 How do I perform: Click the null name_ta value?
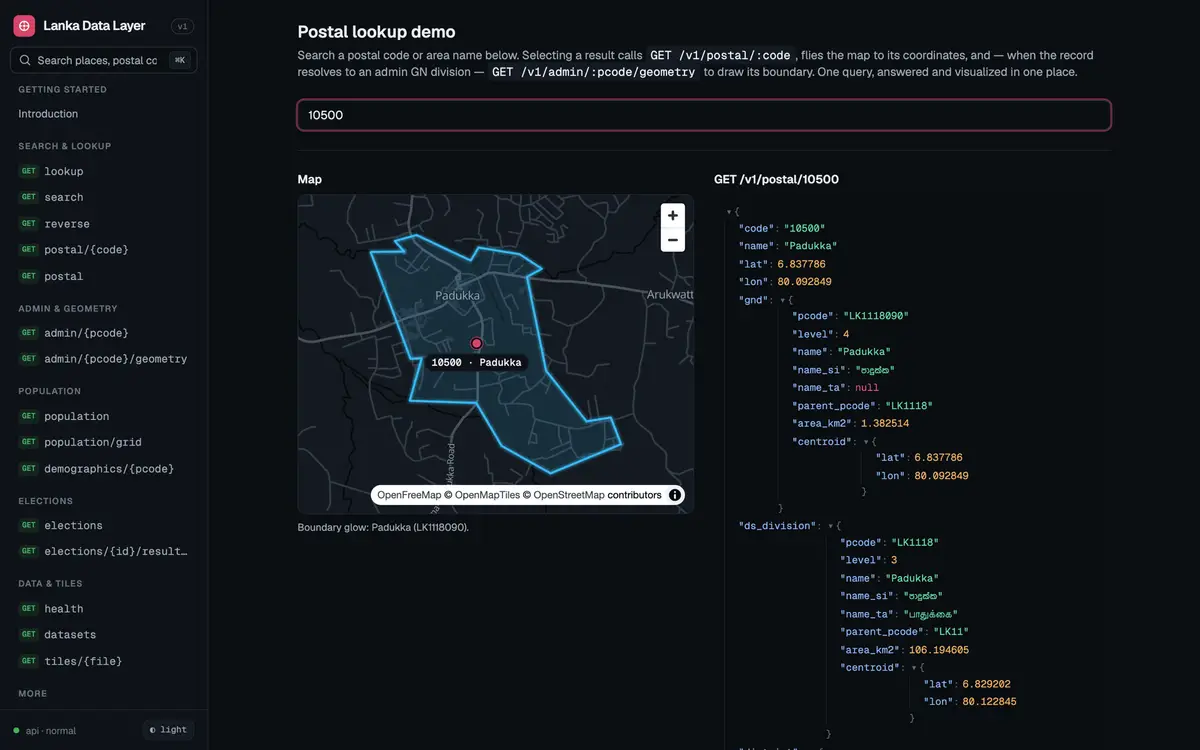[867, 387]
